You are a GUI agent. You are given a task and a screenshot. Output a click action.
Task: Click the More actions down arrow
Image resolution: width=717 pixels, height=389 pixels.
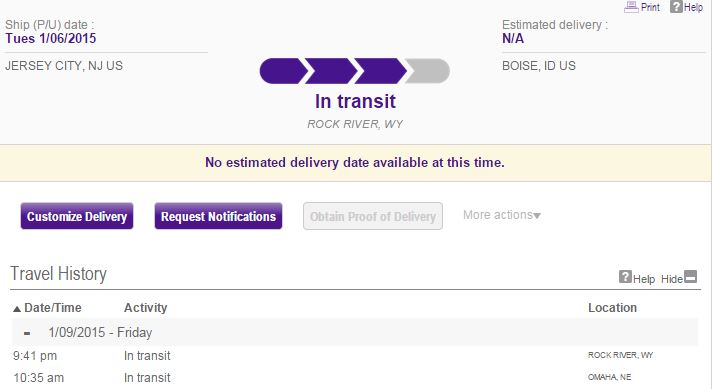(x=537, y=216)
